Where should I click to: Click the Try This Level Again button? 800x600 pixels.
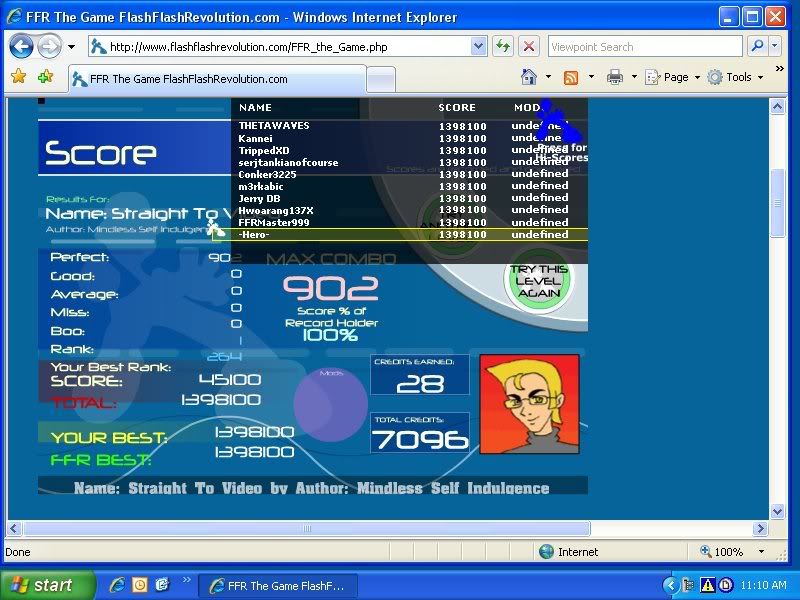(x=538, y=281)
